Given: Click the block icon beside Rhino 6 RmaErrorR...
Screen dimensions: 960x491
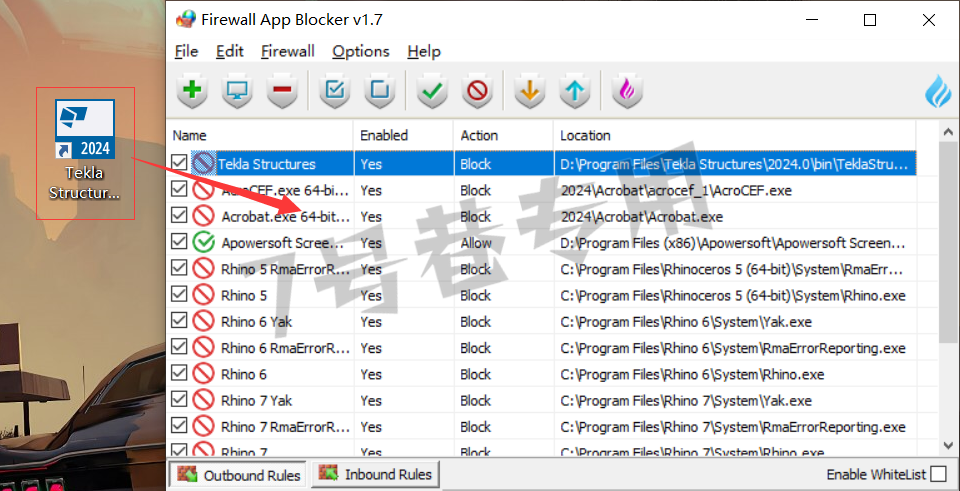Looking at the screenshot, I should click(x=203, y=348).
